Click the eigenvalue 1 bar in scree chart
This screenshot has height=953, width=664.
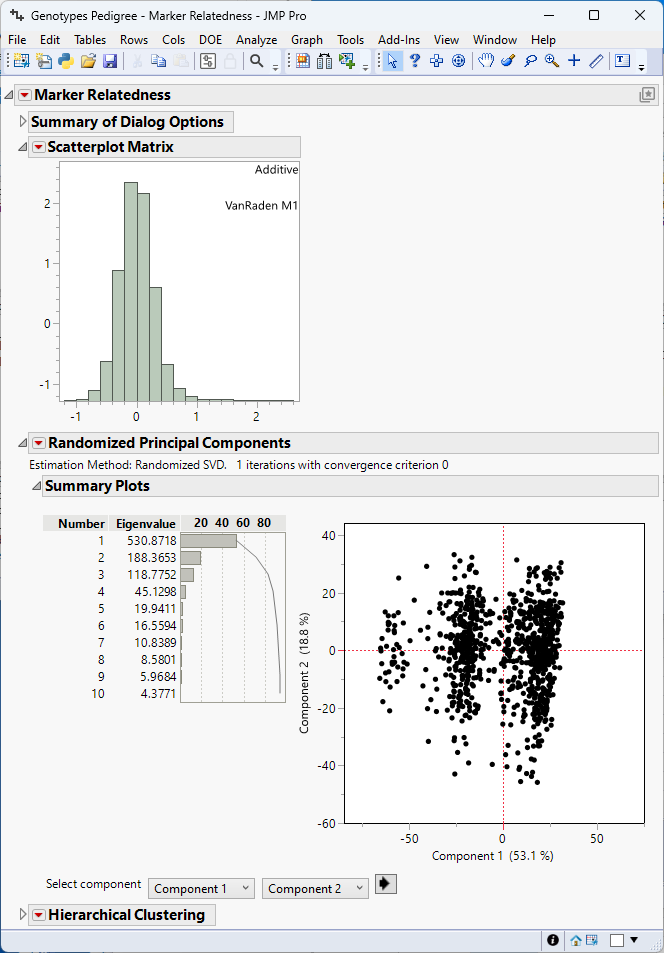tap(209, 541)
